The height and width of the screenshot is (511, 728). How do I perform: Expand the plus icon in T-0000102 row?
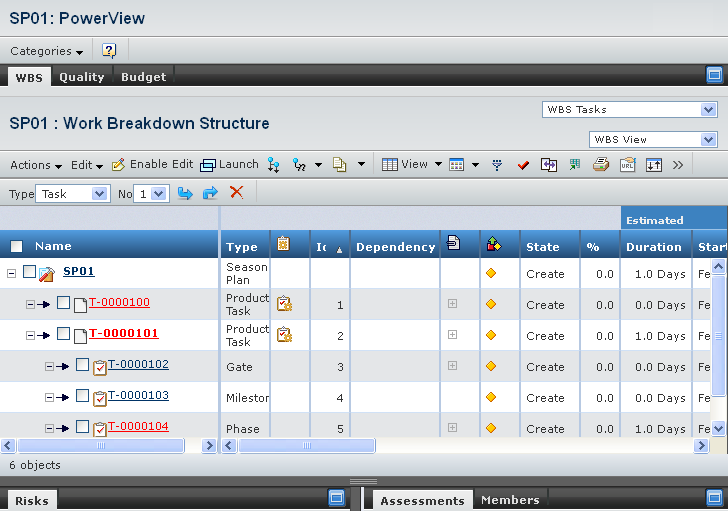[452, 366]
